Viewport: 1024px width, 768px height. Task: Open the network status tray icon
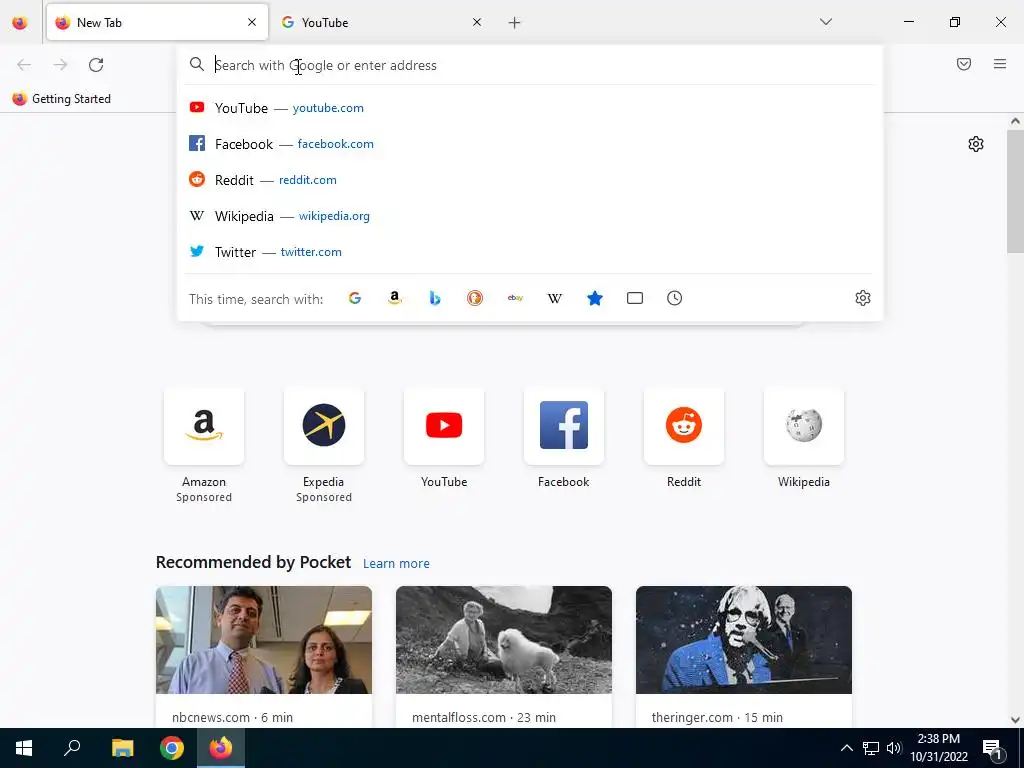coord(871,748)
